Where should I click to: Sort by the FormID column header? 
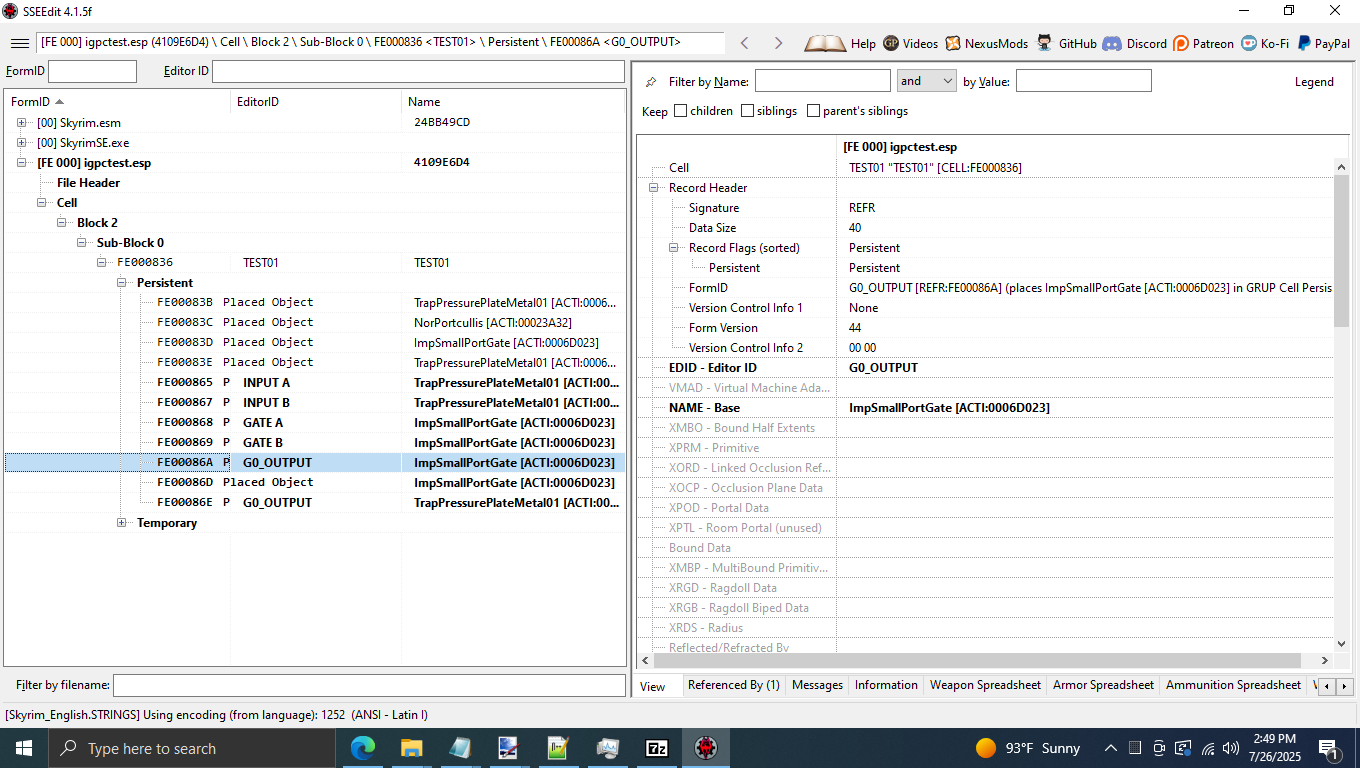117,102
